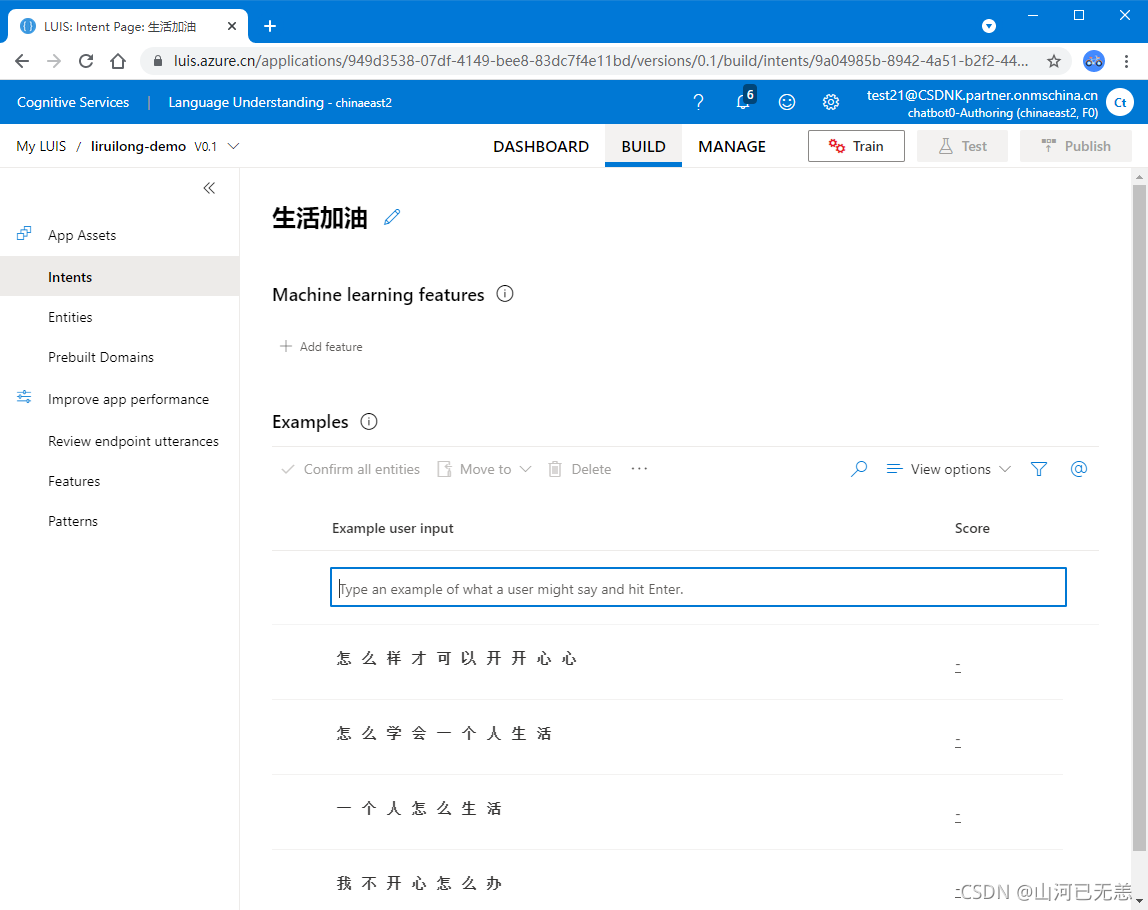
Task: Click Confirm all entities
Action: click(x=351, y=469)
